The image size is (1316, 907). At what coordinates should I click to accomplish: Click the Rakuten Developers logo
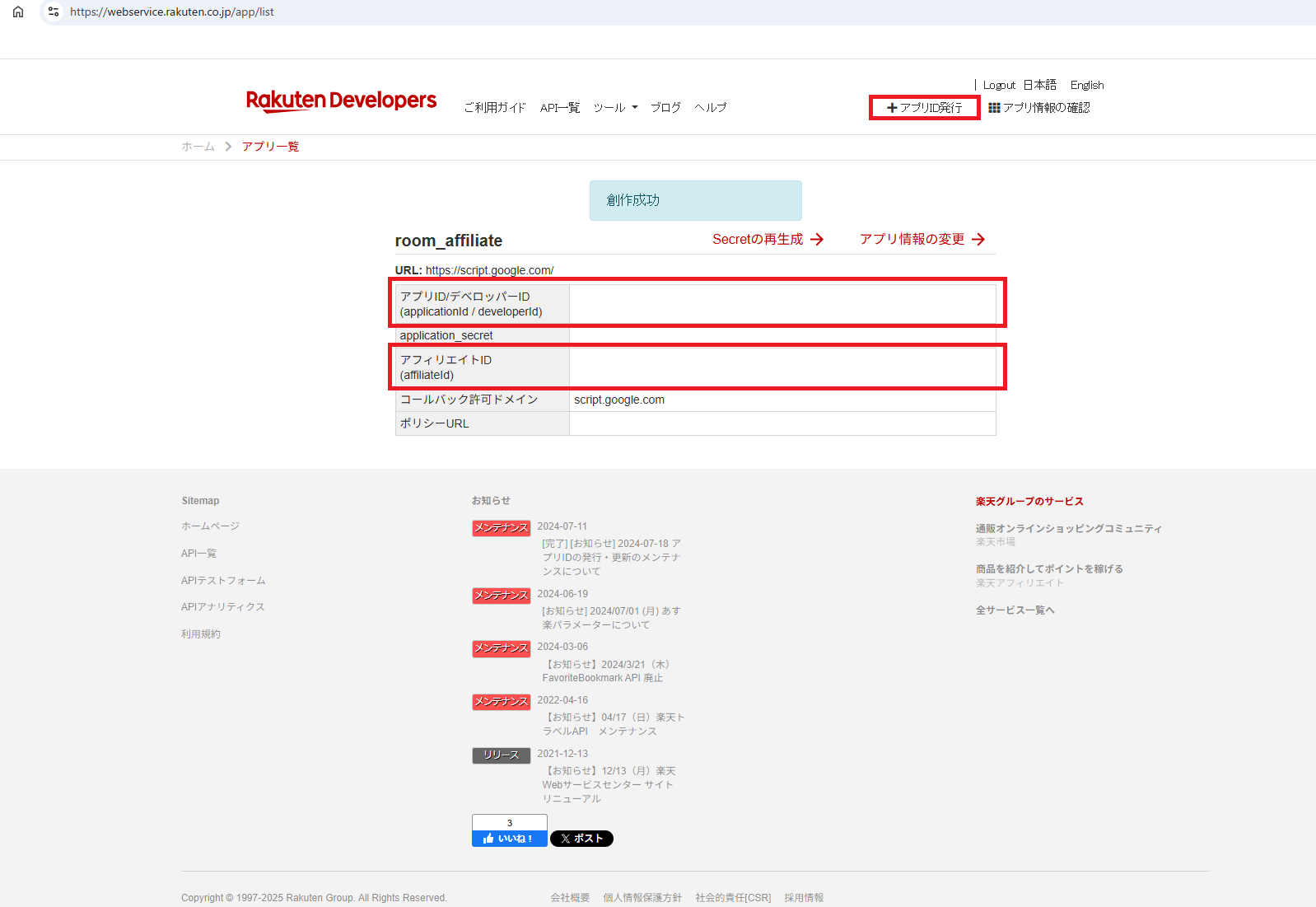tap(341, 101)
